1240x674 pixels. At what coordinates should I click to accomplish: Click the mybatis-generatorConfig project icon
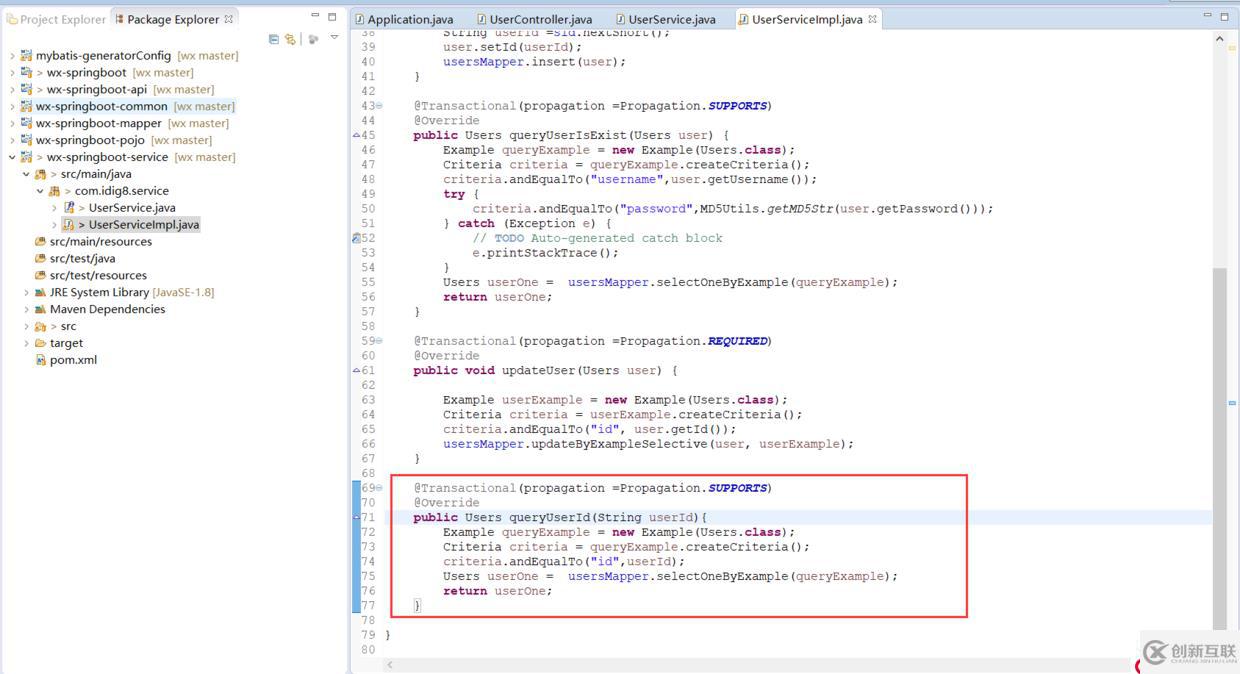coord(27,56)
